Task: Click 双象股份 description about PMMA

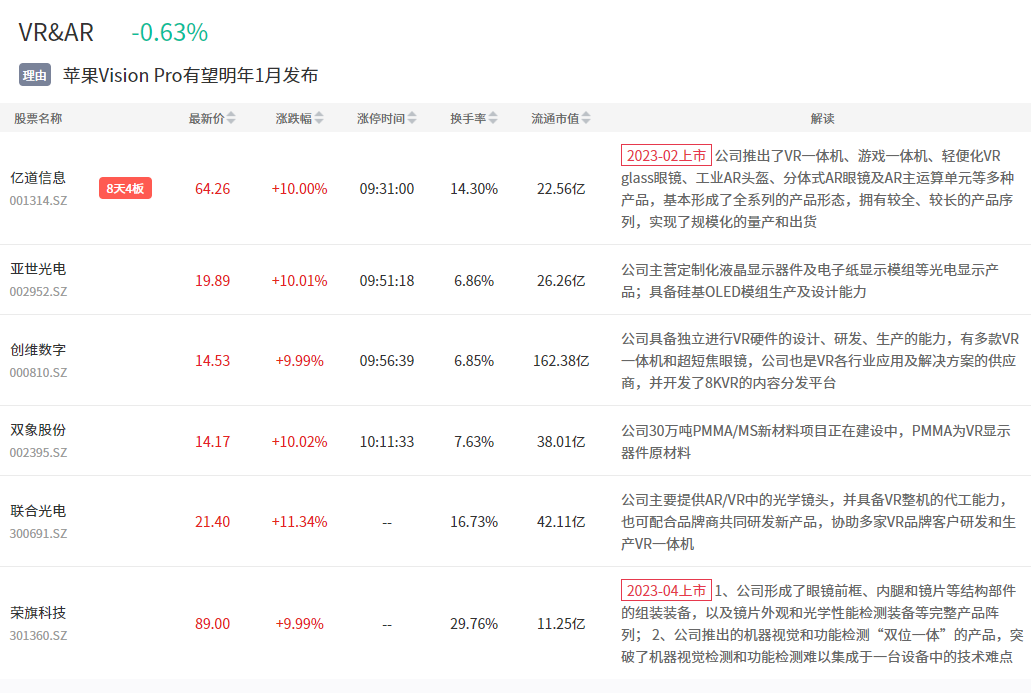Action: 816,442
